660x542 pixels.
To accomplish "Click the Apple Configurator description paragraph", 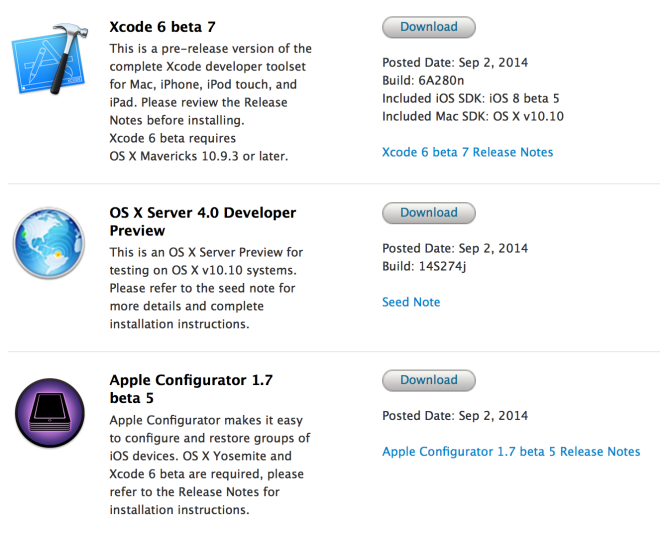I will (x=209, y=465).
